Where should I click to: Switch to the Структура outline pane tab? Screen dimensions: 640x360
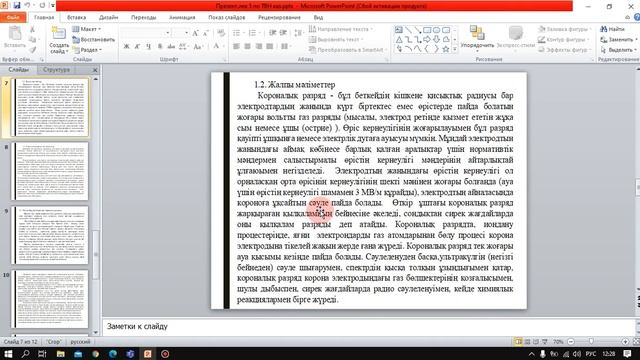coord(56,70)
